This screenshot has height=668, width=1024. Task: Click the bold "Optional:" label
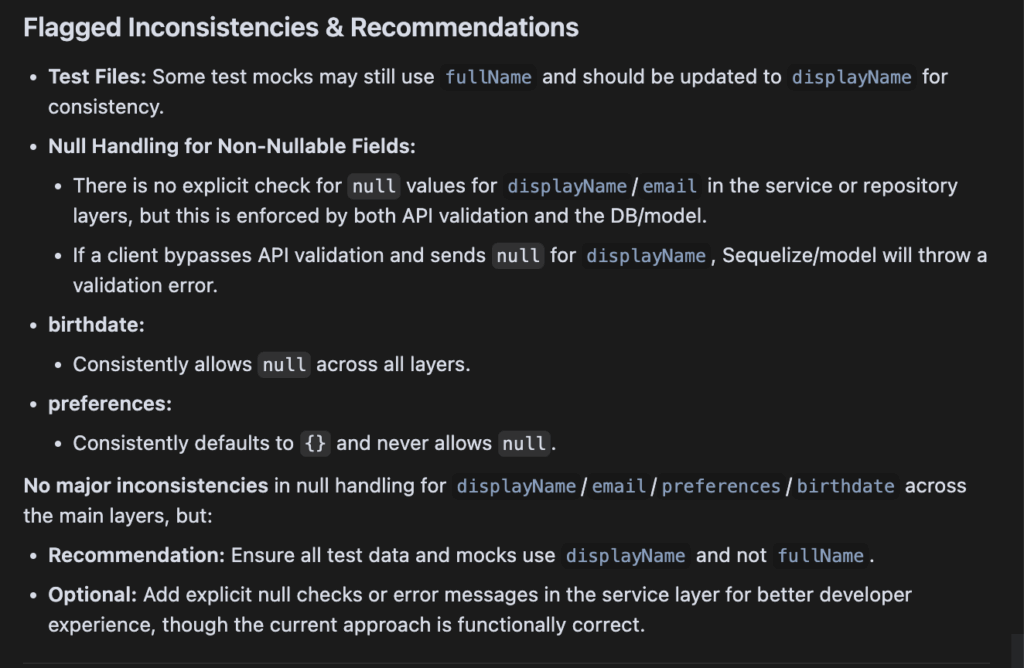coord(92,595)
